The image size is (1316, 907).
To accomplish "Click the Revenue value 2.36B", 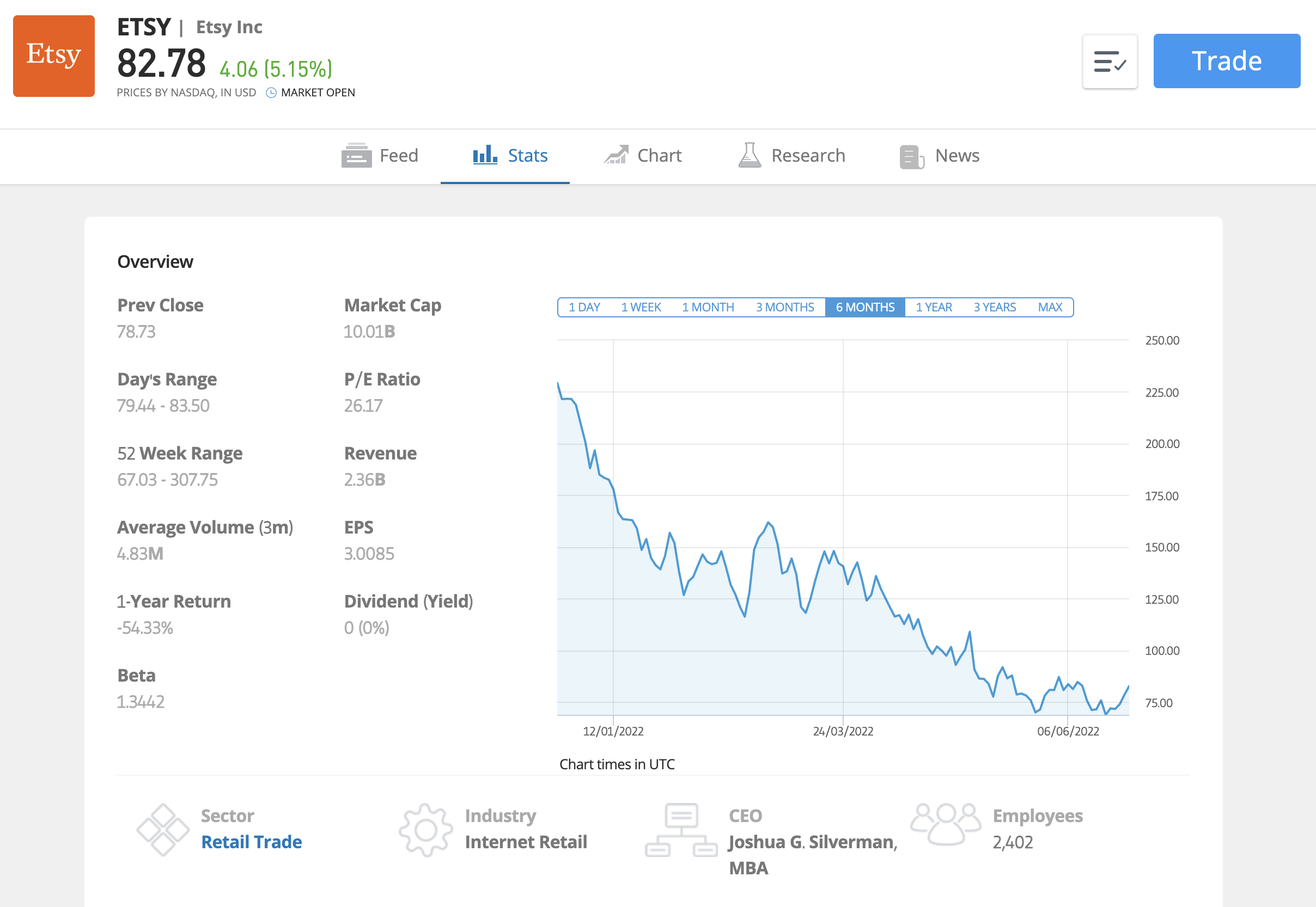I will 364,480.
